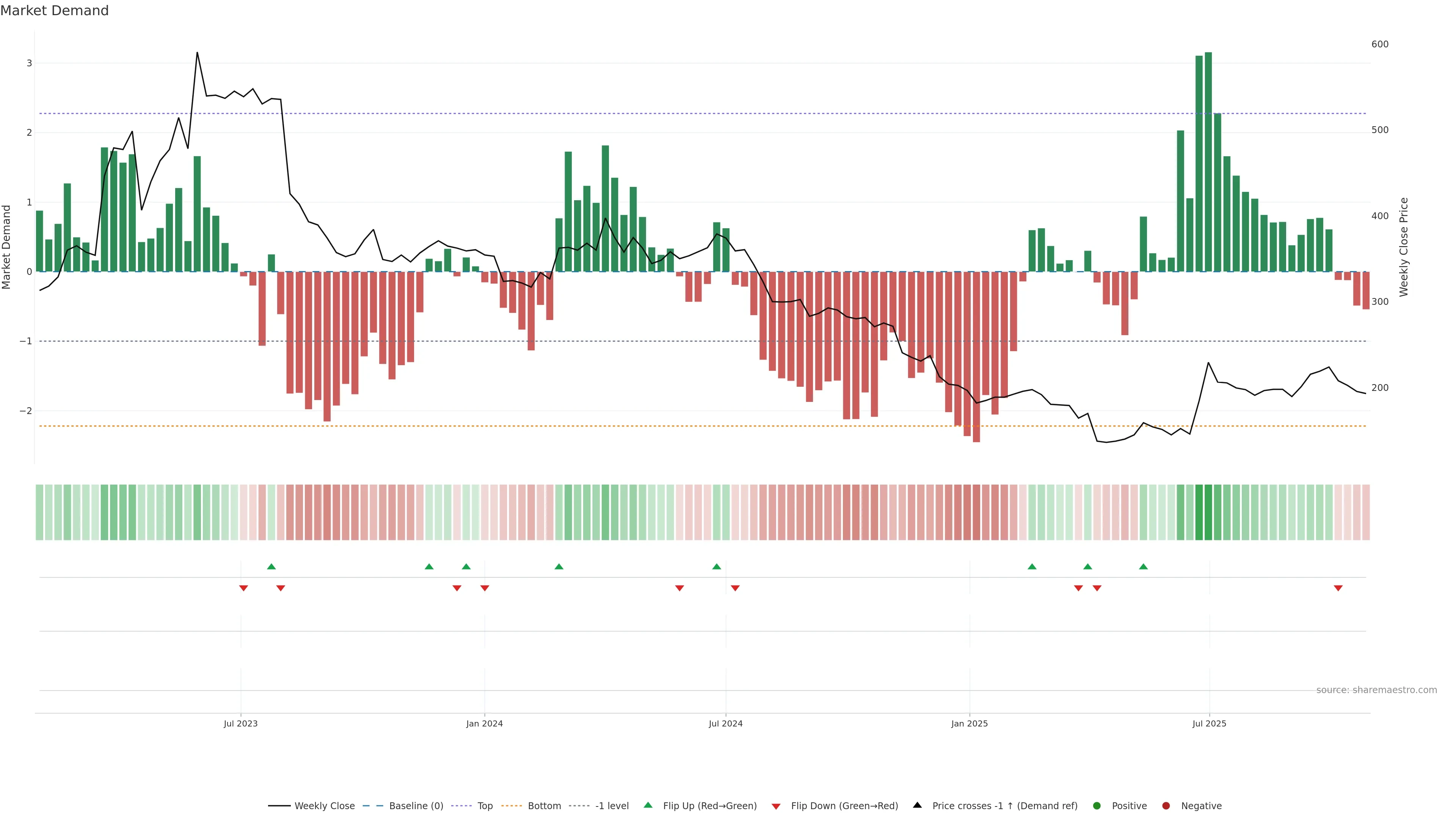Click the first green flip-up marker

(x=271, y=566)
